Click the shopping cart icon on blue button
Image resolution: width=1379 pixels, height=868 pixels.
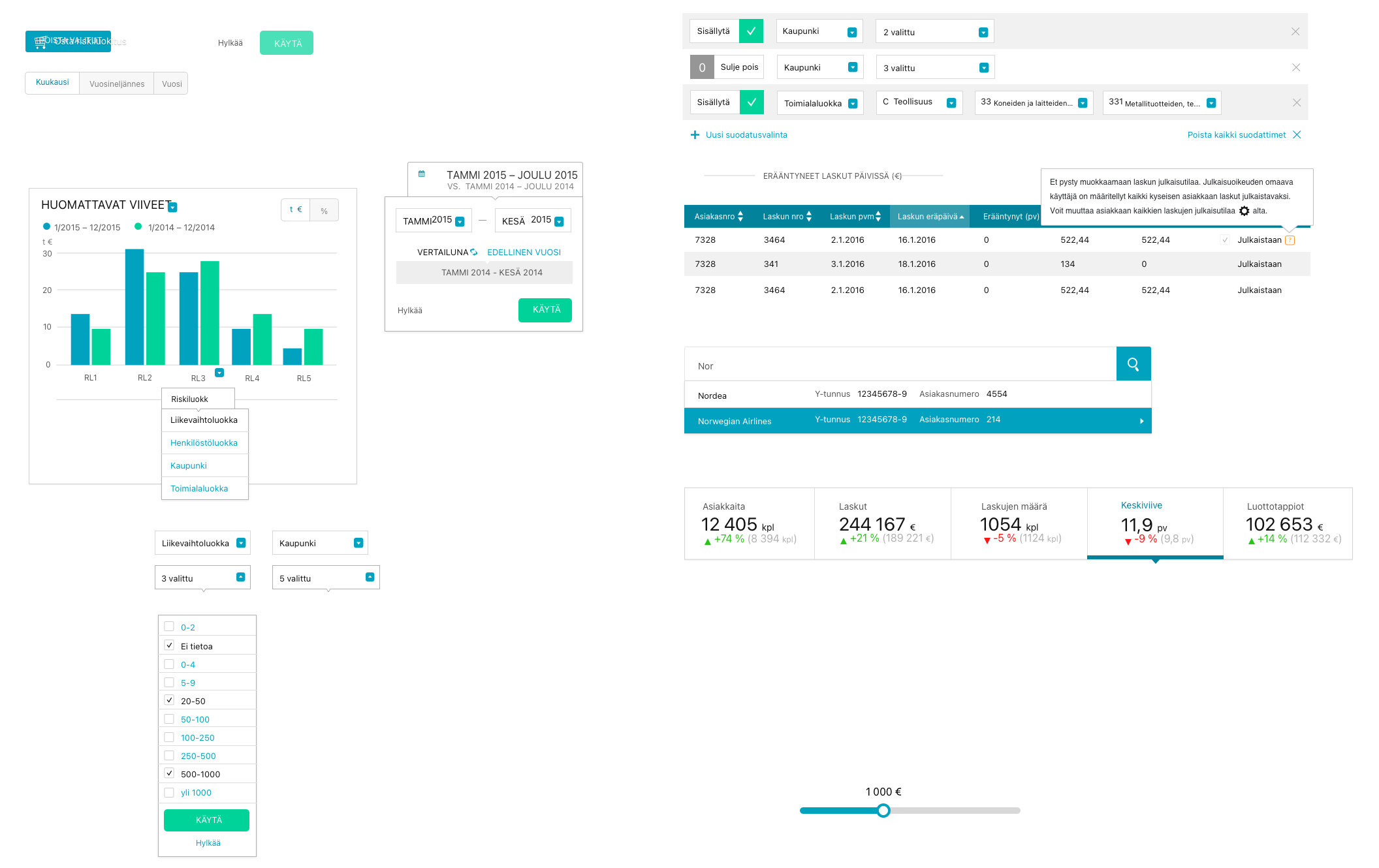[x=40, y=42]
